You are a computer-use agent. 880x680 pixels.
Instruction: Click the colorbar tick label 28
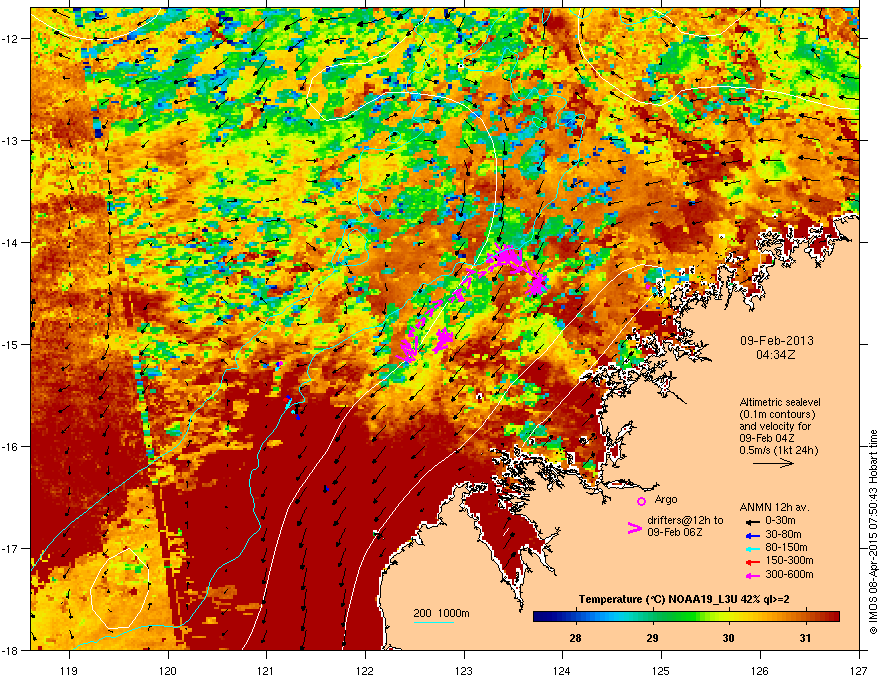575,638
